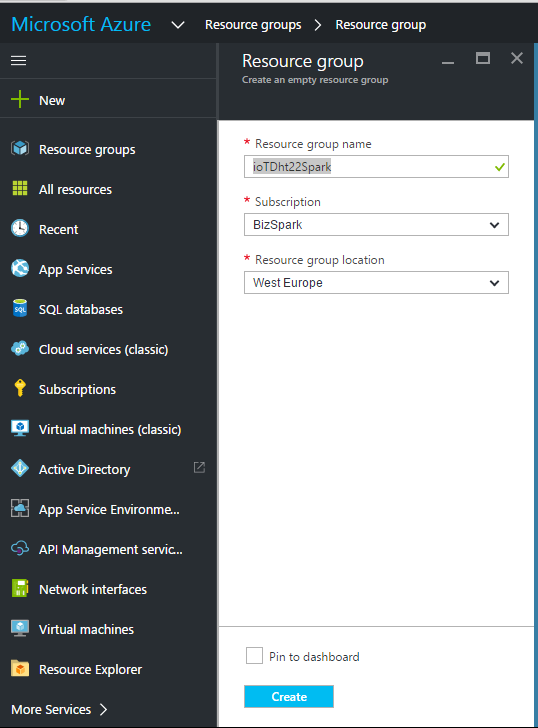Click the Virtual machines monitor icon
The width and height of the screenshot is (538, 728).
tap(20, 628)
